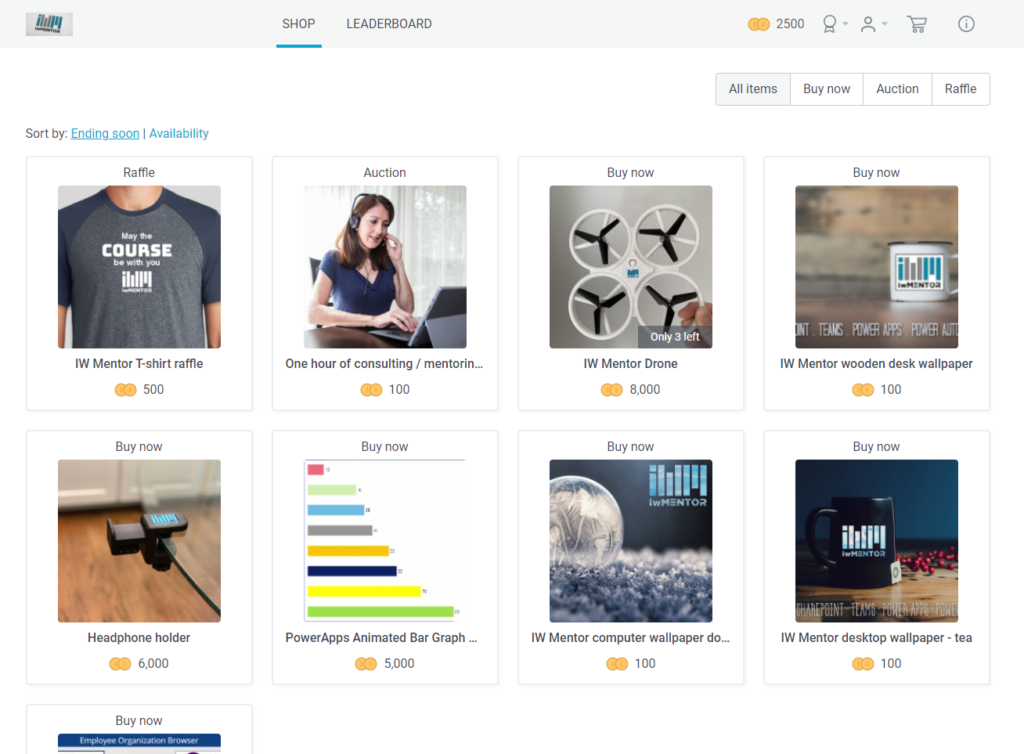The width and height of the screenshot is (1024, 754).
Task: Filter by Buy now items
Action: click(x=827, y=89)
